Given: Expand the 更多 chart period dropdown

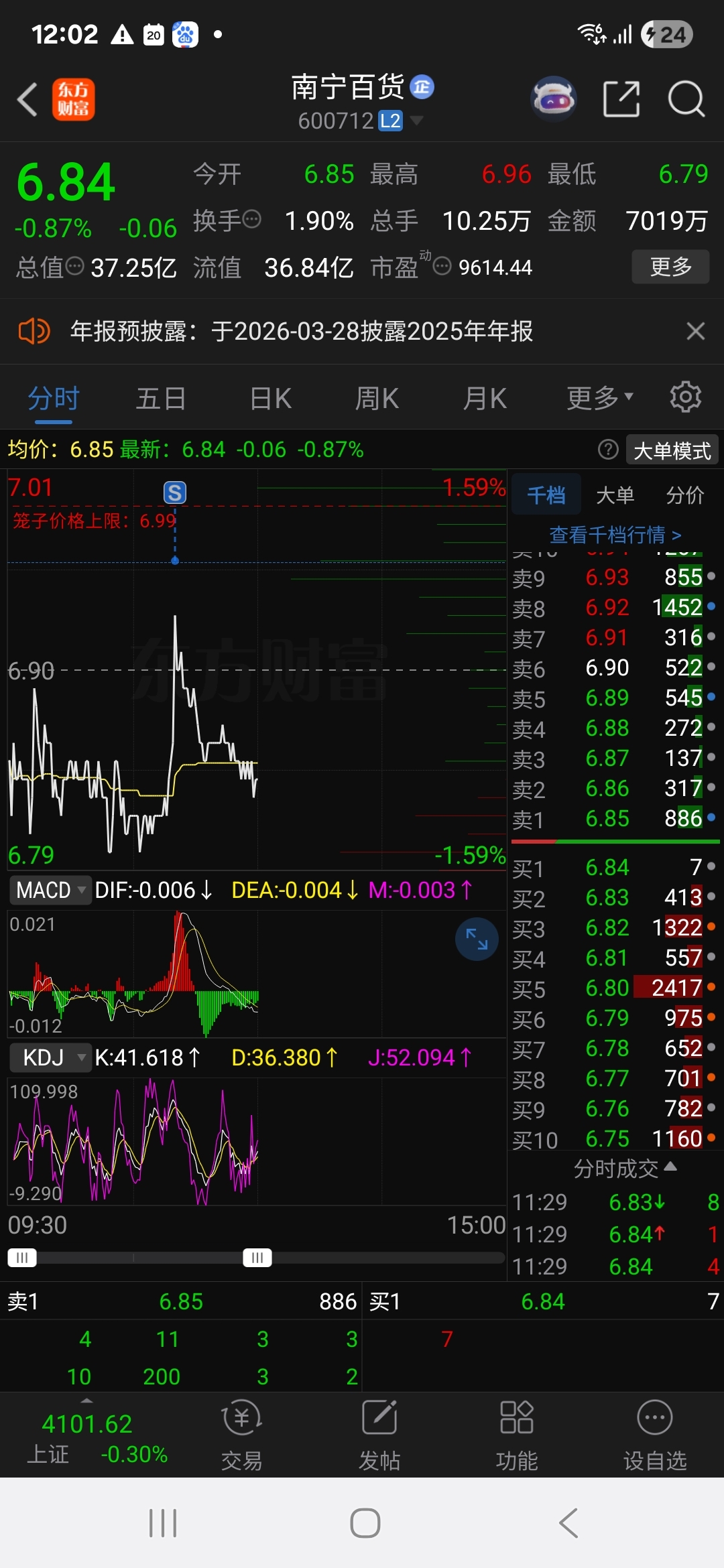Looking at the screenshot, I should [x=600, y=399].
